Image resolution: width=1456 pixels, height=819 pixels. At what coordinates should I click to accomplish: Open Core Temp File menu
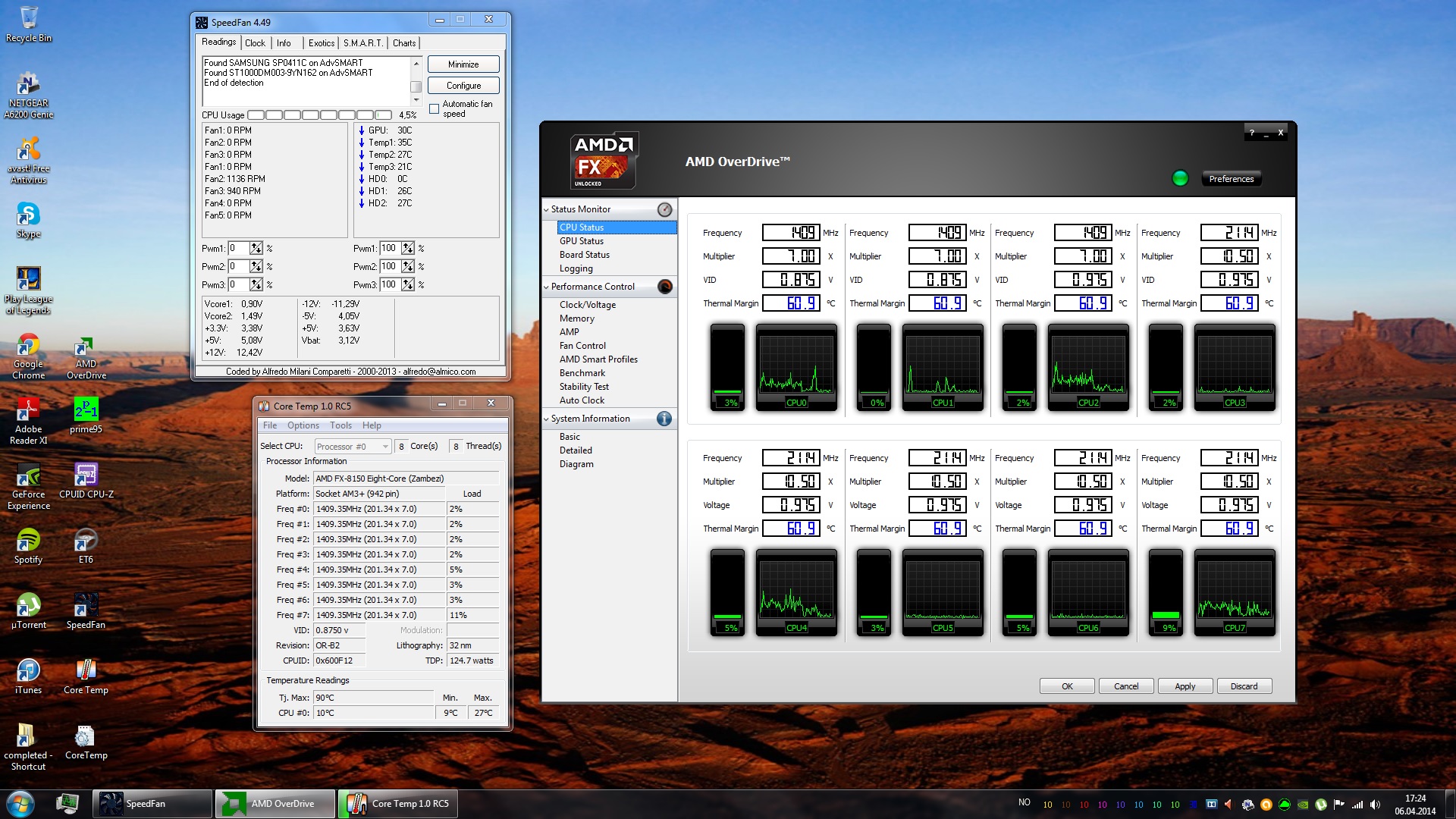(x=270, y=425)
